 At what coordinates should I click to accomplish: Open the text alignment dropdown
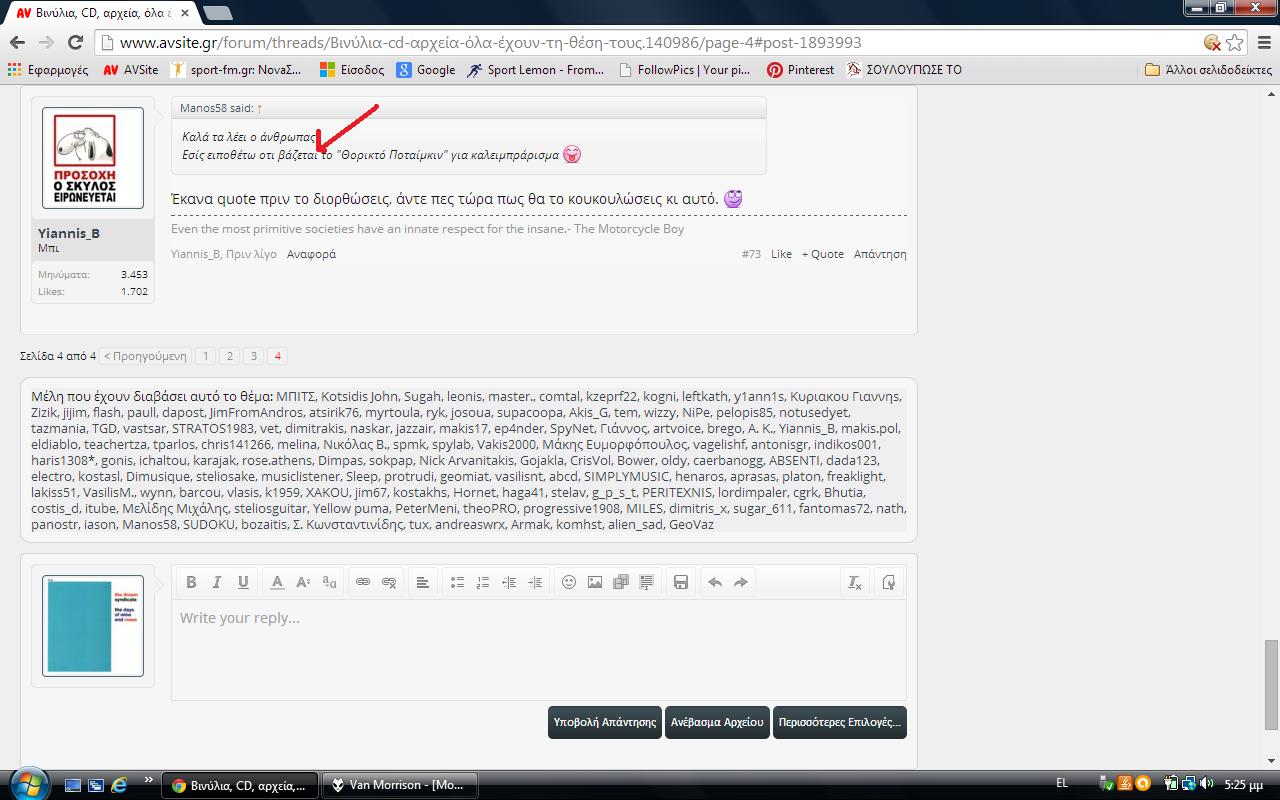pyautogui.click(x=423, y=582)
